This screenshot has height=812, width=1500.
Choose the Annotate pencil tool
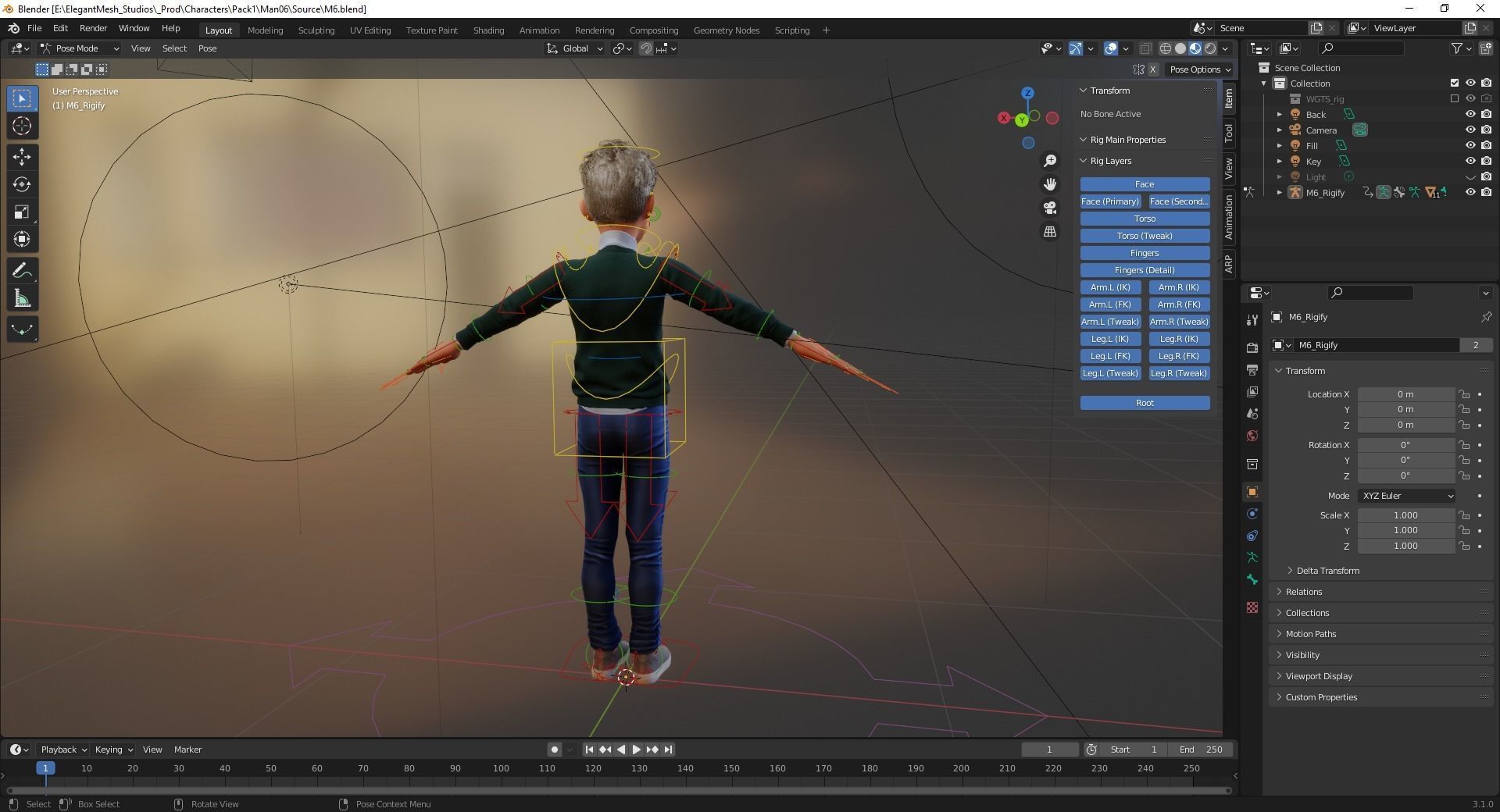click(x=22, y=271)
